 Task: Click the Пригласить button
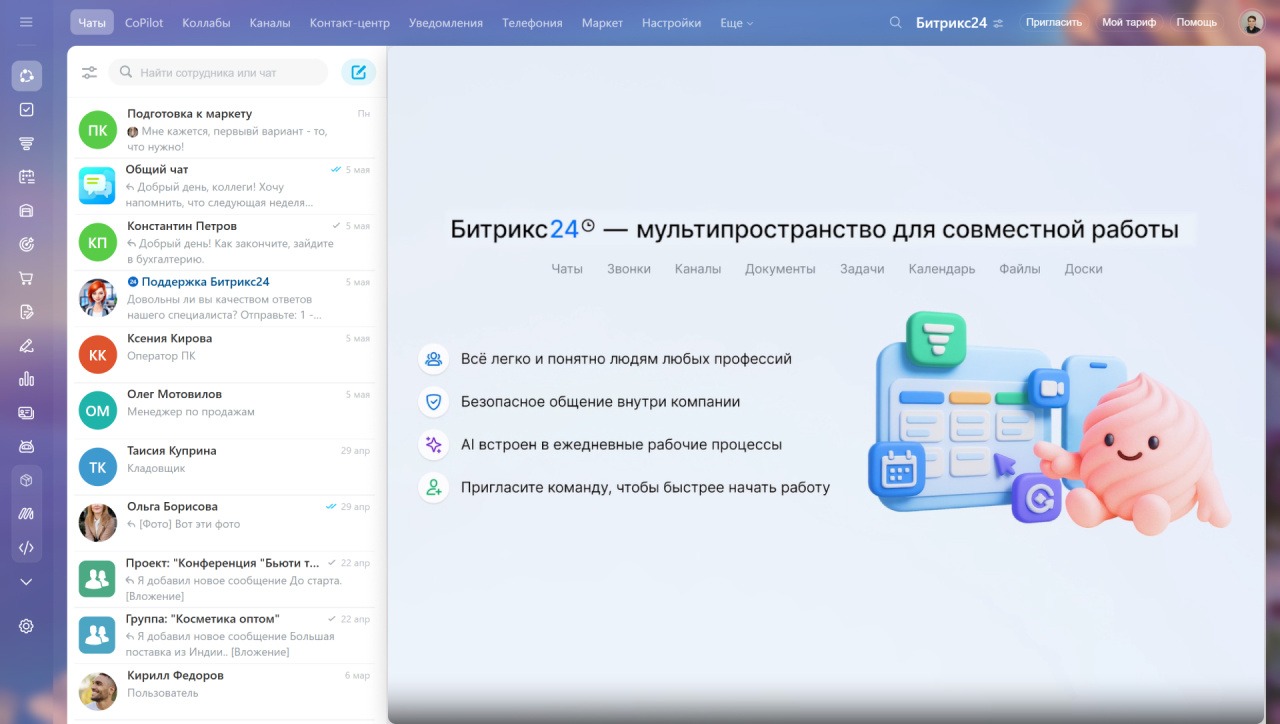pyautogui.click(x=1053, y=21)
